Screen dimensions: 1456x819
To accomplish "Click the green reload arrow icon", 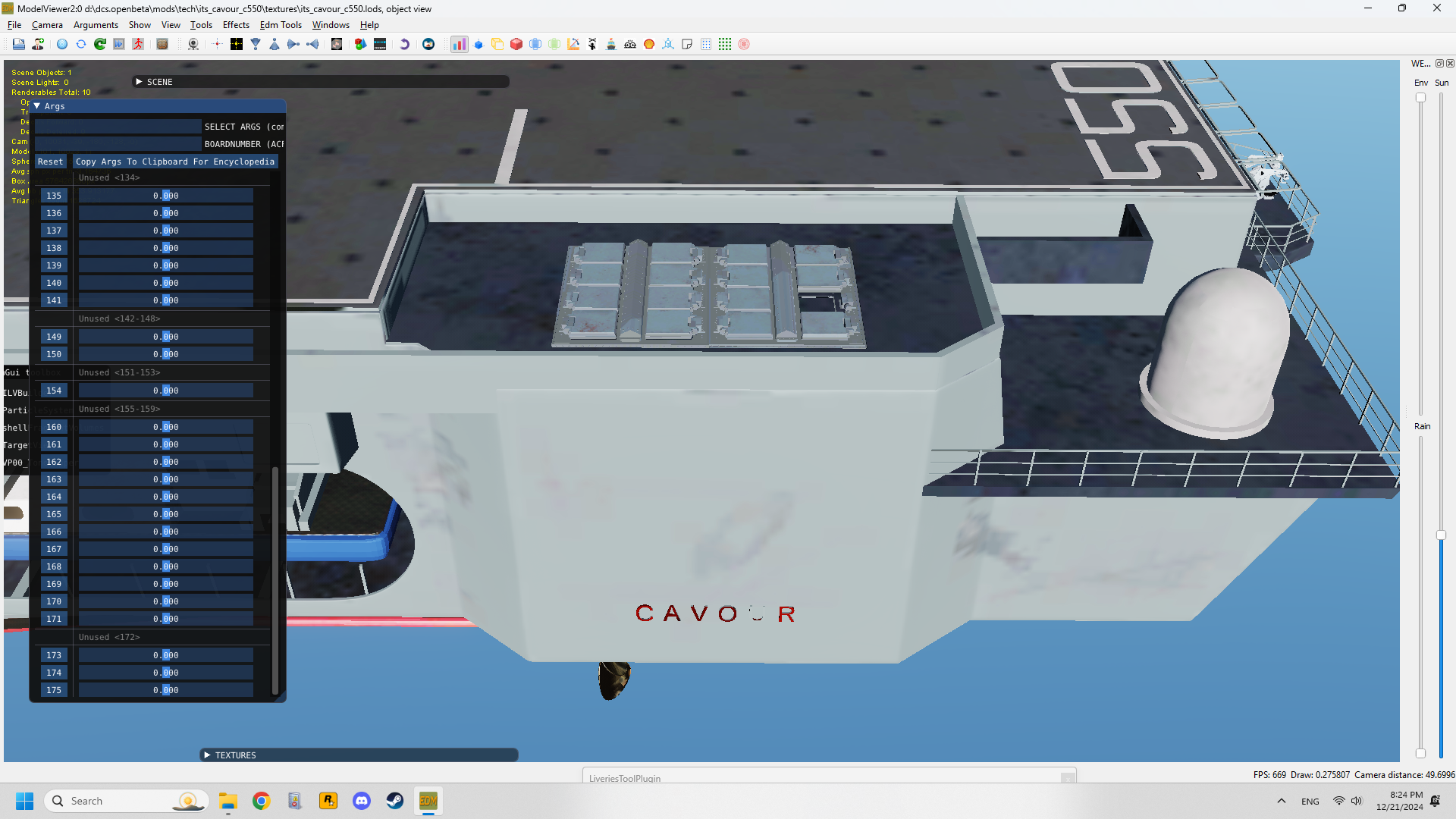I will [x=100, y=44].
